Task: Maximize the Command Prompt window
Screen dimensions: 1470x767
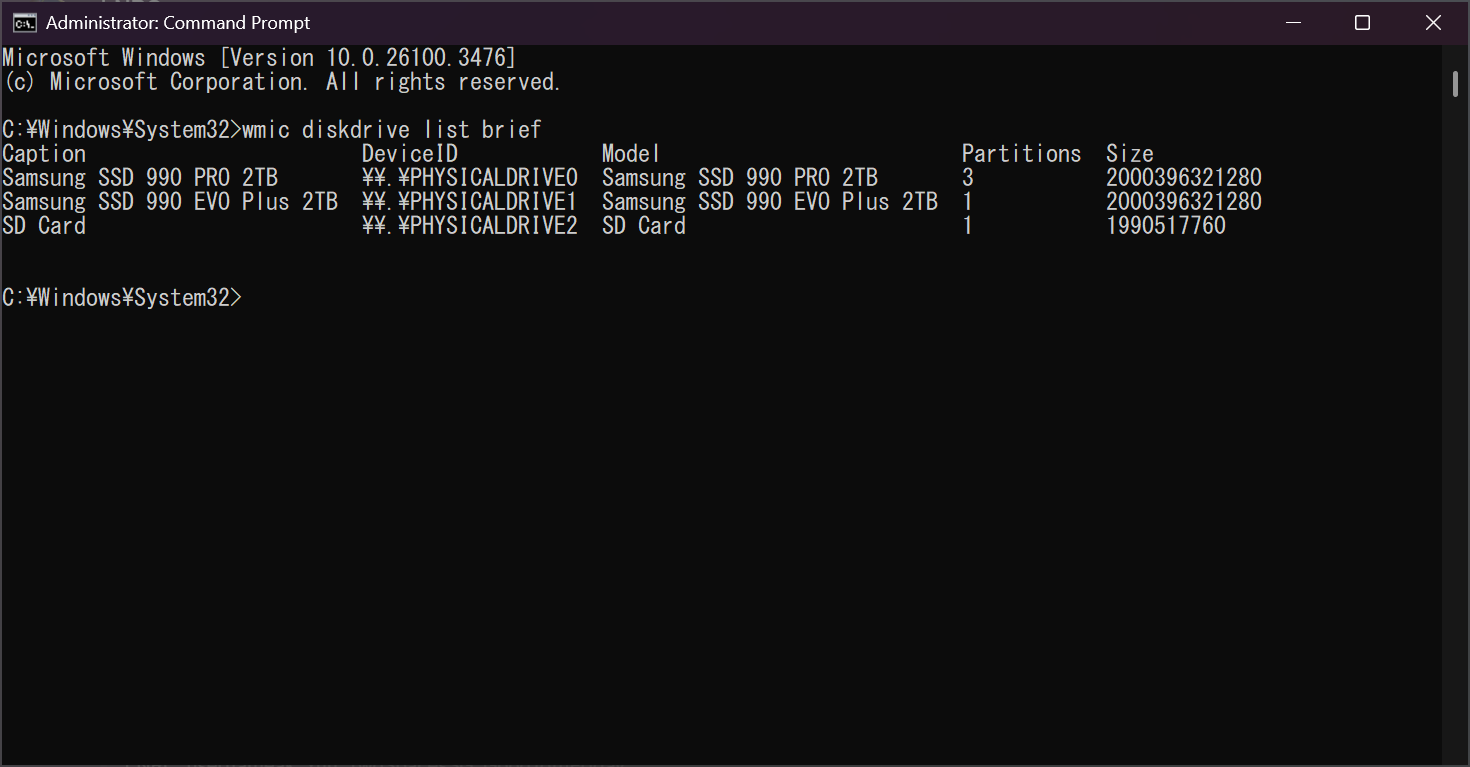Action: tap(1362, 23)
